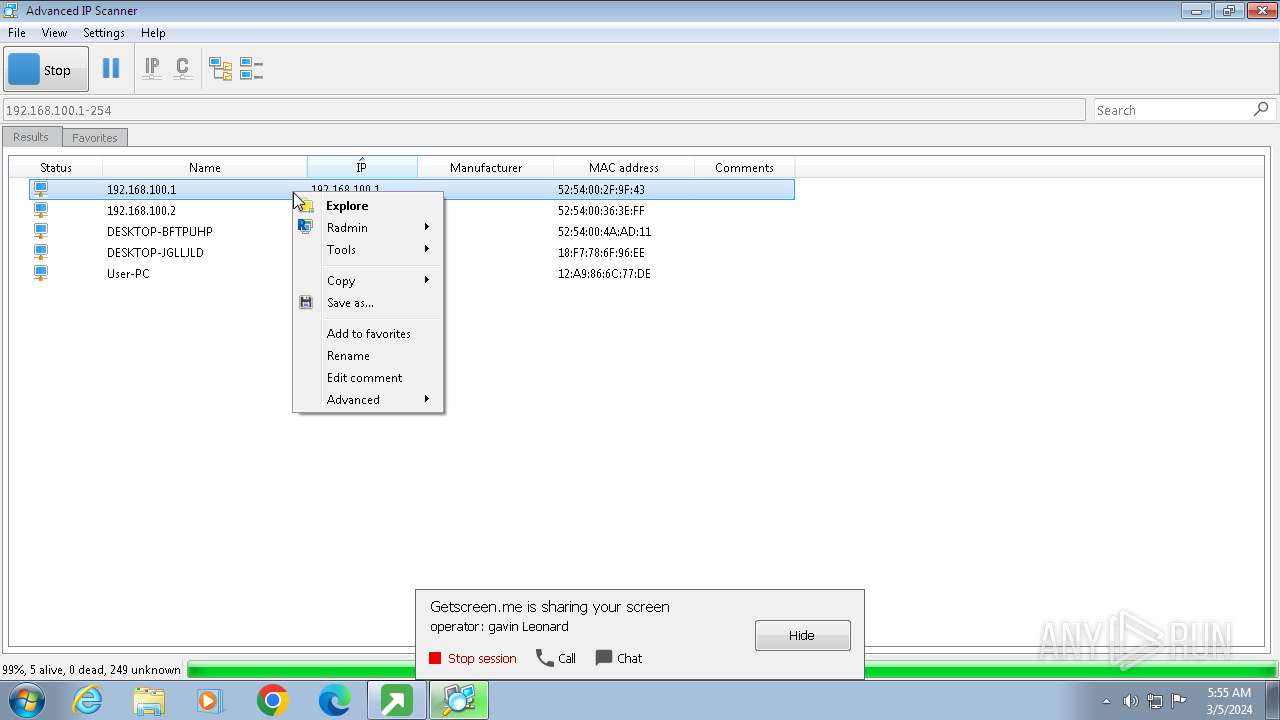Open File Explorer from the taskbar
1280x720 pixels.
point(149,701)
